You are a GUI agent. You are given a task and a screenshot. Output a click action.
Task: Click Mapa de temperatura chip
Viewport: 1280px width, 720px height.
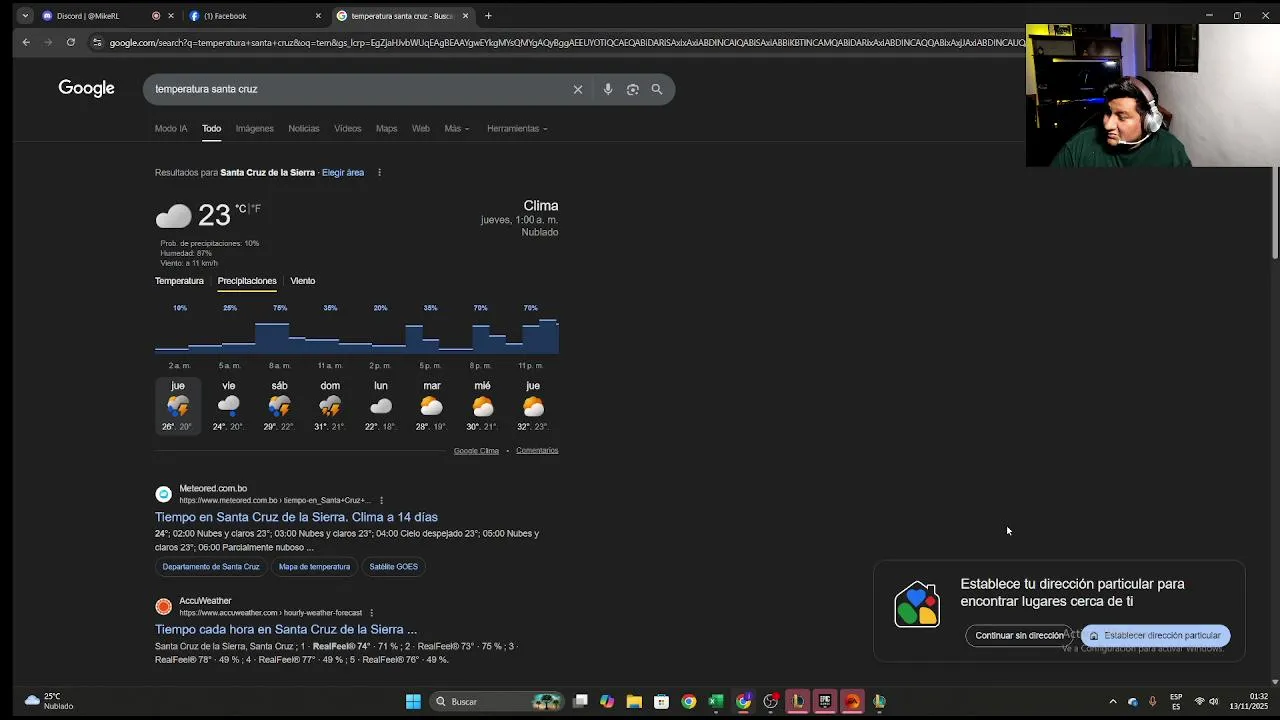314,567
